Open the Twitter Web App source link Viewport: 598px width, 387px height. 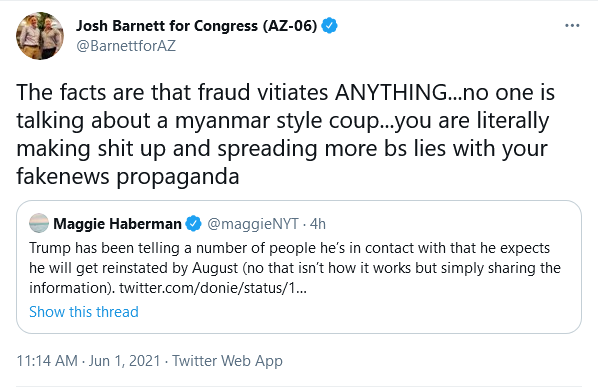pyautogui.click(x=227, y=361)
